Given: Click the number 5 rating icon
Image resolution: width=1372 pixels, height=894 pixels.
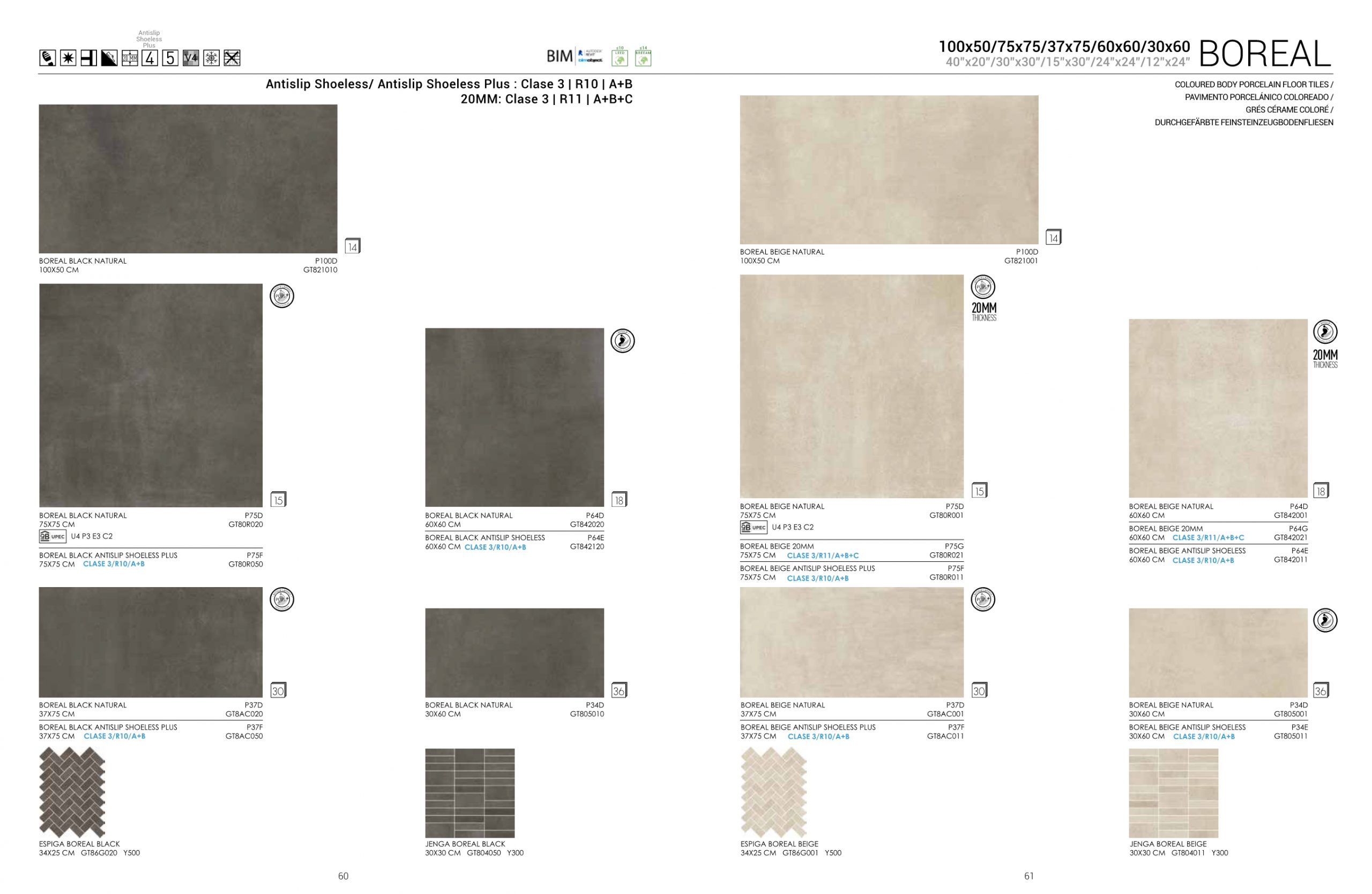Looking at the screenshot, I should [170, 58].
